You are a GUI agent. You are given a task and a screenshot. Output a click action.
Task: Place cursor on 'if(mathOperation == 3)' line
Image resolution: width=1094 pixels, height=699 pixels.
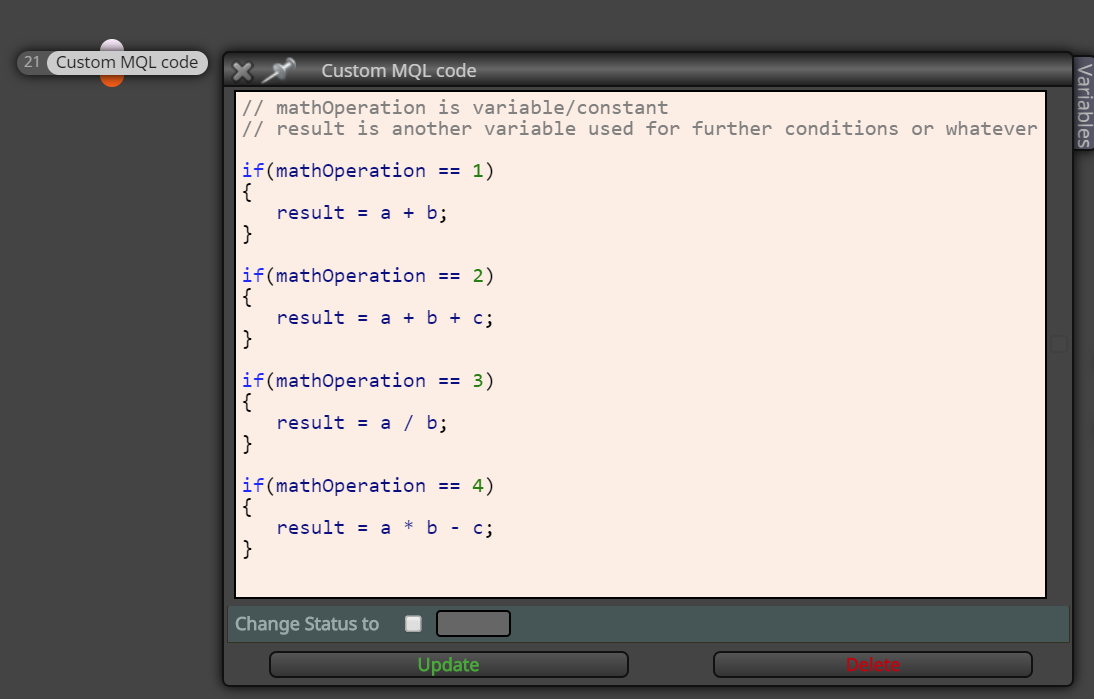coord(368,381)
